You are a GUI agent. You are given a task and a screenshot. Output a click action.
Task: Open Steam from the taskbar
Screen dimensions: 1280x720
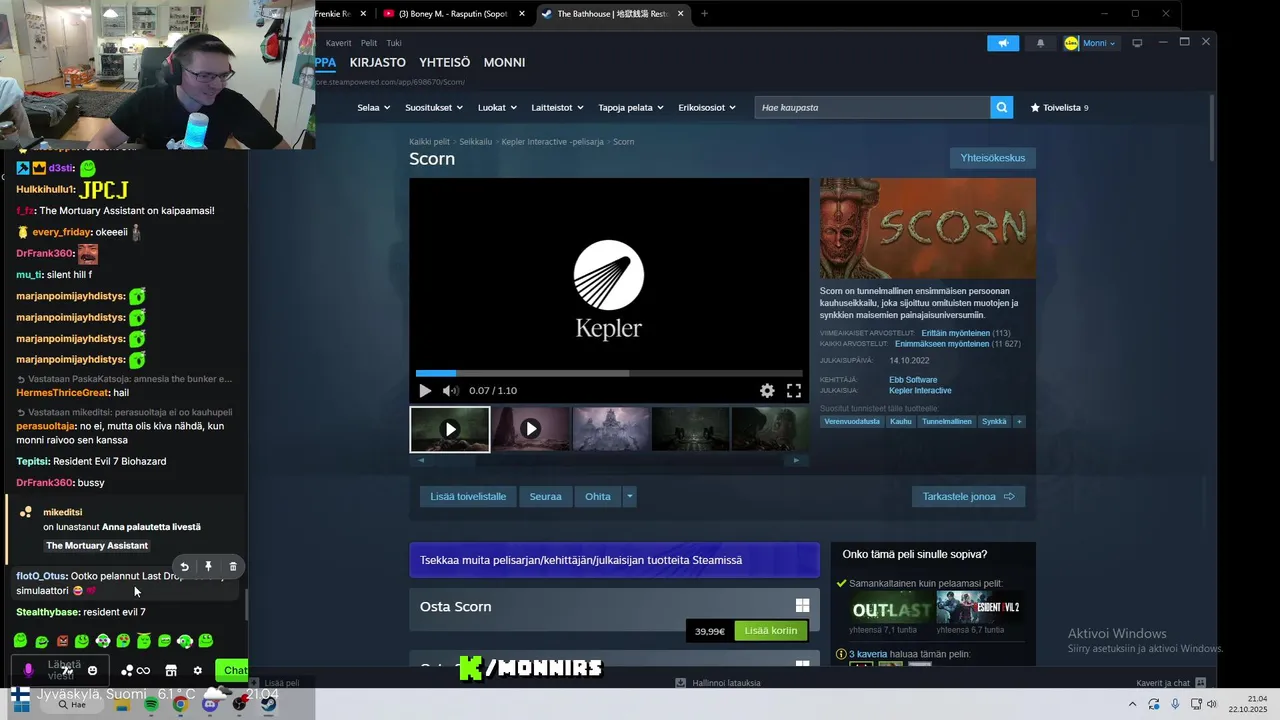point(269,704)
